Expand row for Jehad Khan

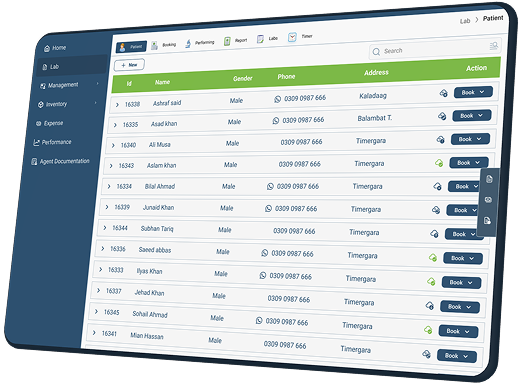click(x=98, y=290)
